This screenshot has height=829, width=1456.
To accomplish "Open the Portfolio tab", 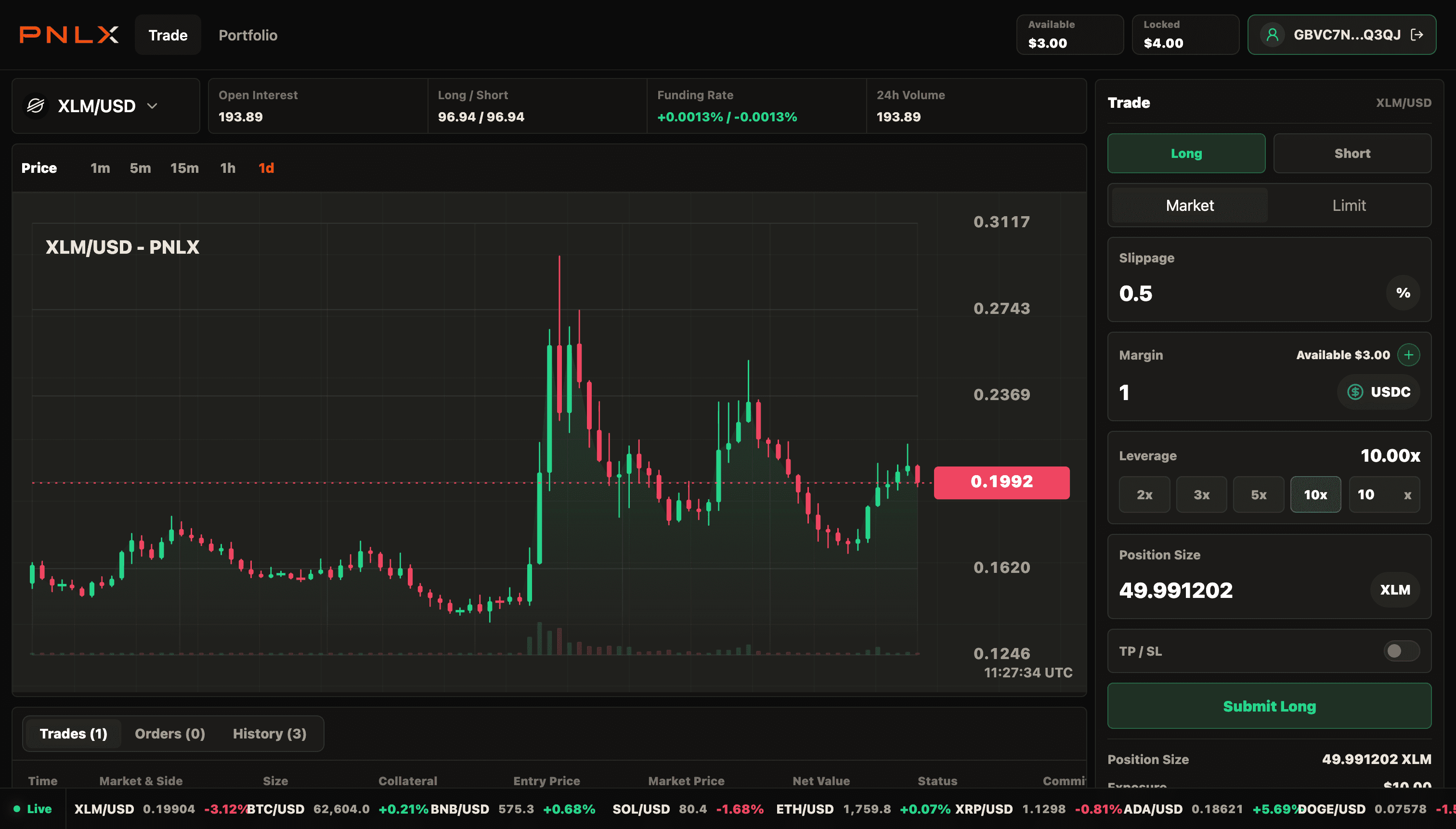I will pos(247,35).
